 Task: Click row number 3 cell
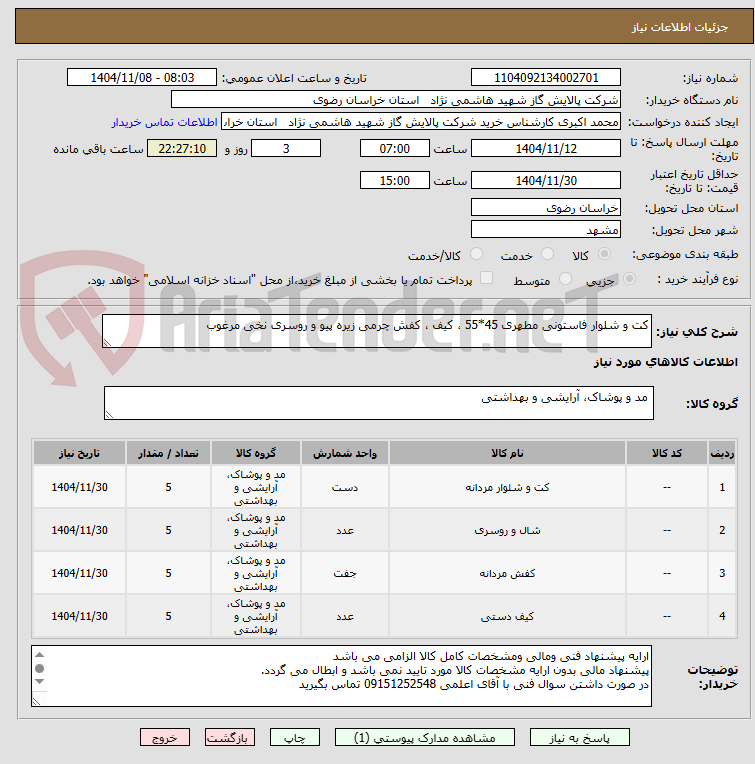click(722, 573)
